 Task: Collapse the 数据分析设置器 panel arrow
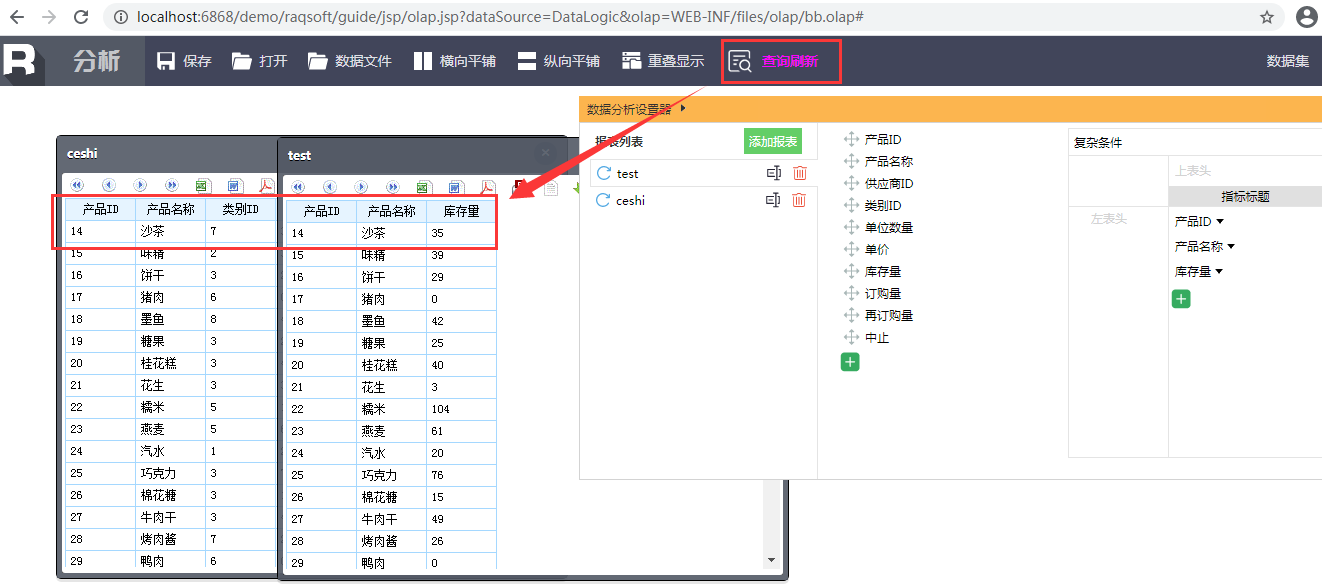click(683, 109)
